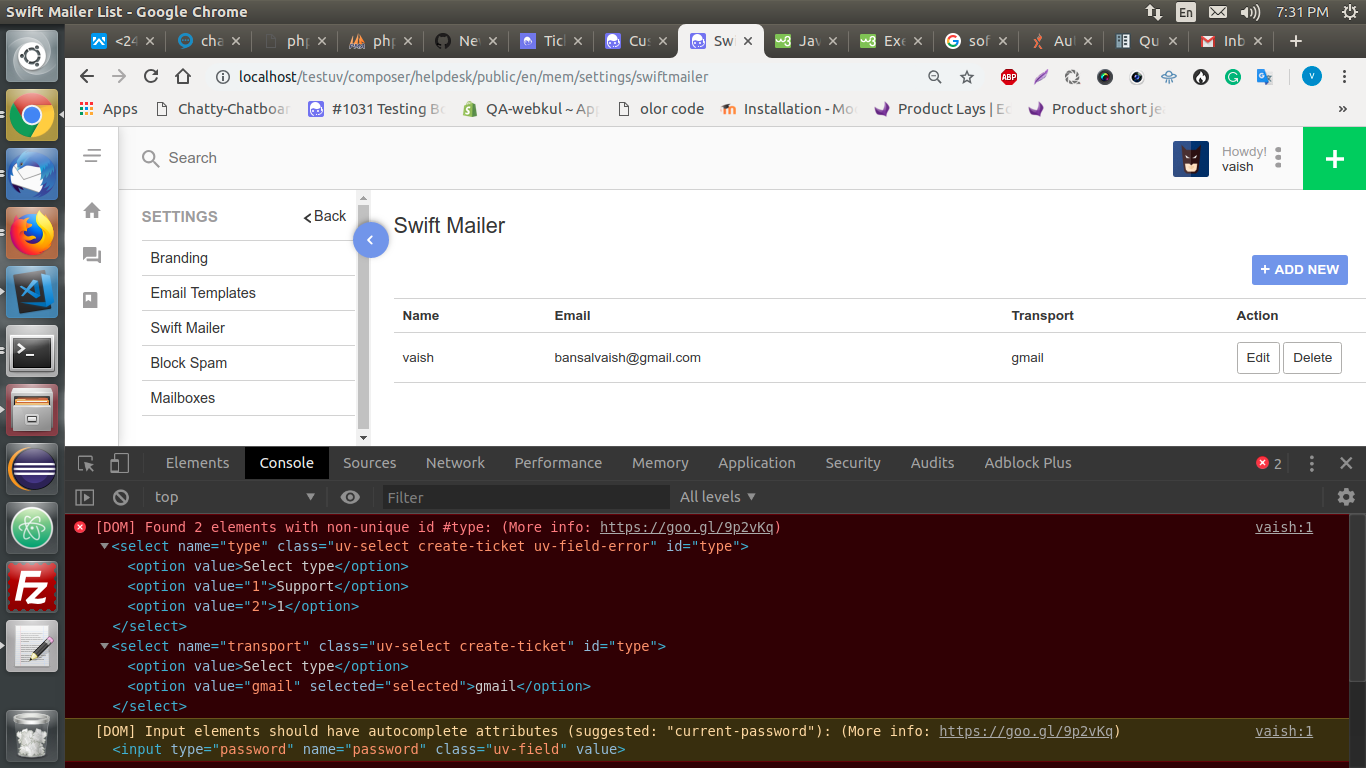1366x768 pixels.
Task: Clear the console using the clear icon
Action: pos(120,497)
